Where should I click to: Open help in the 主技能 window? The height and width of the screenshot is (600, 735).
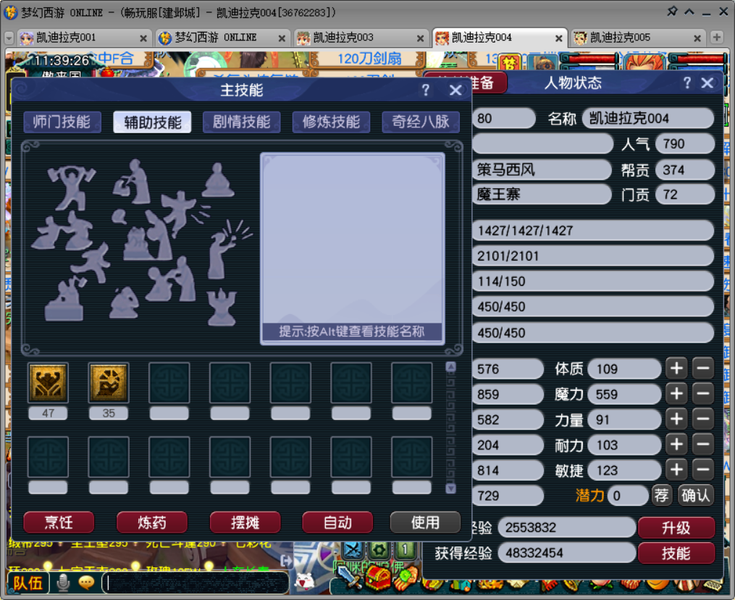point(425,90)
